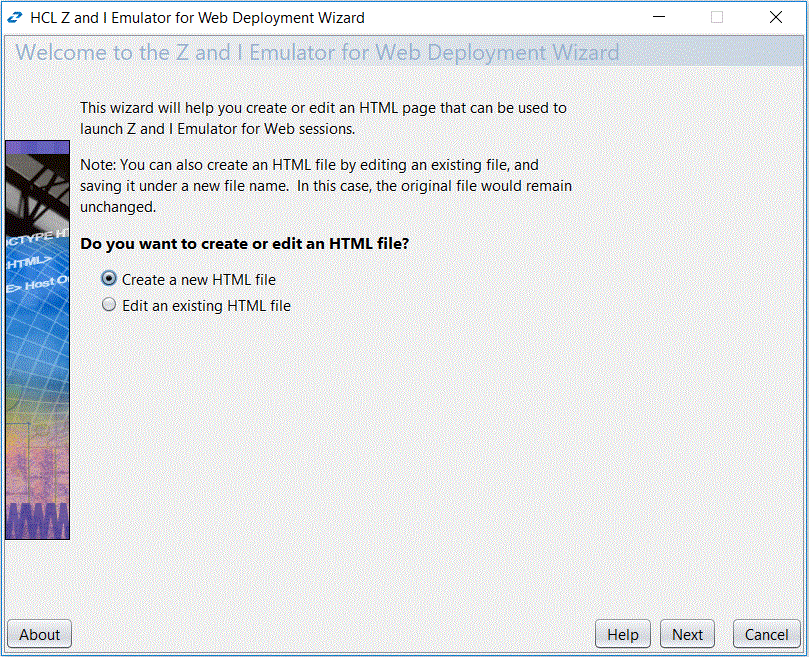809x657 pixels.
Task: Click the HCL emulator icon in the title bar
Action: pos(15,17)
